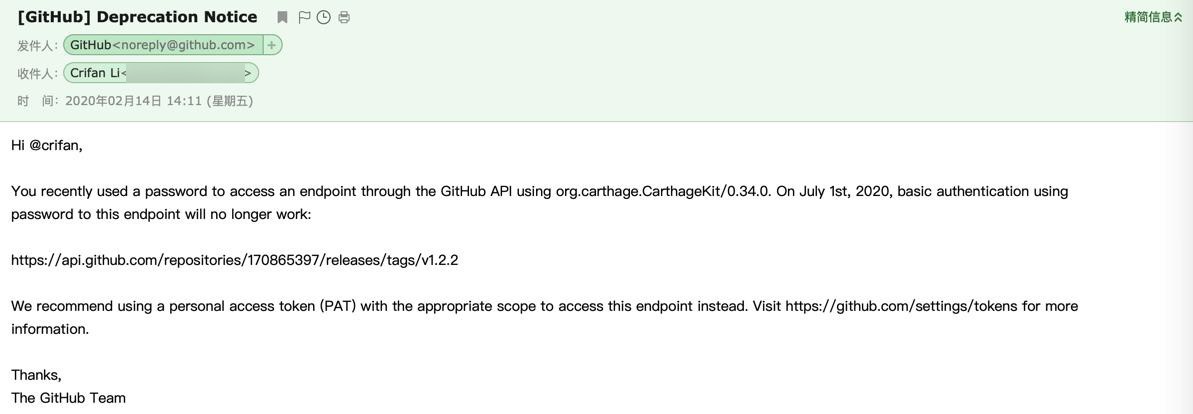The width and height of the screenshot is (1193, 414).
Task: Click the 收件人 label
Action: click(37, 74)
